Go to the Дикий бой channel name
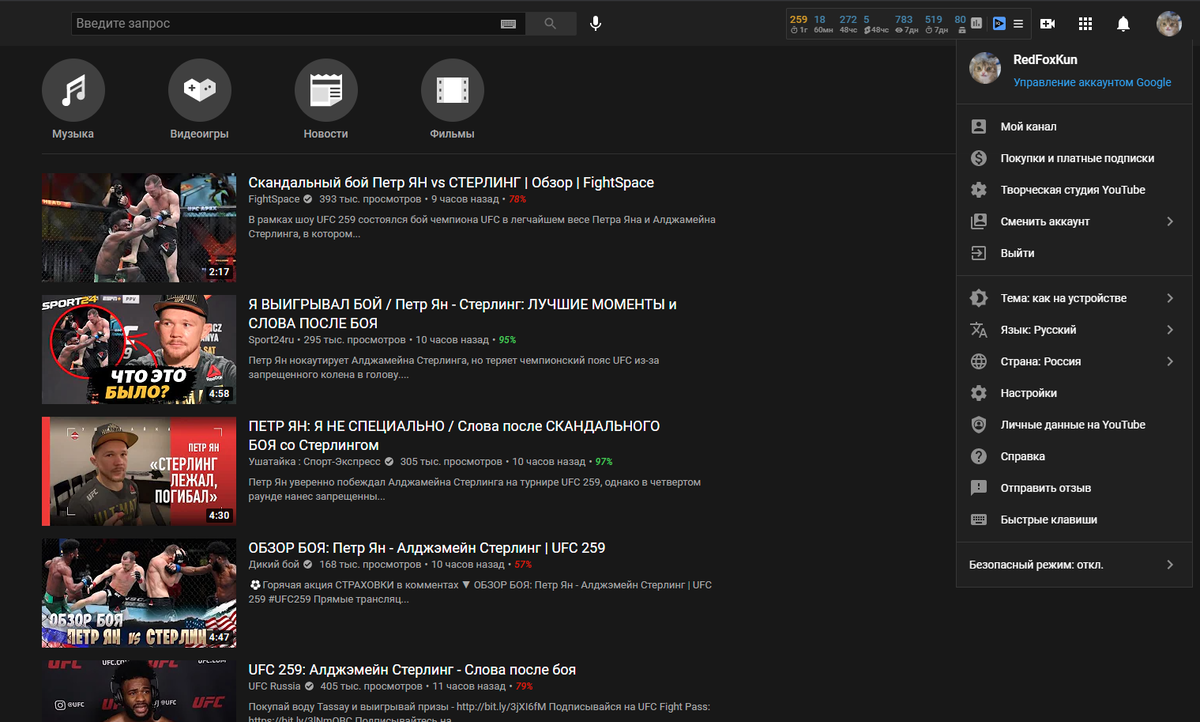The width and height of the screenshot is (1200, 722). pos(273,565)
